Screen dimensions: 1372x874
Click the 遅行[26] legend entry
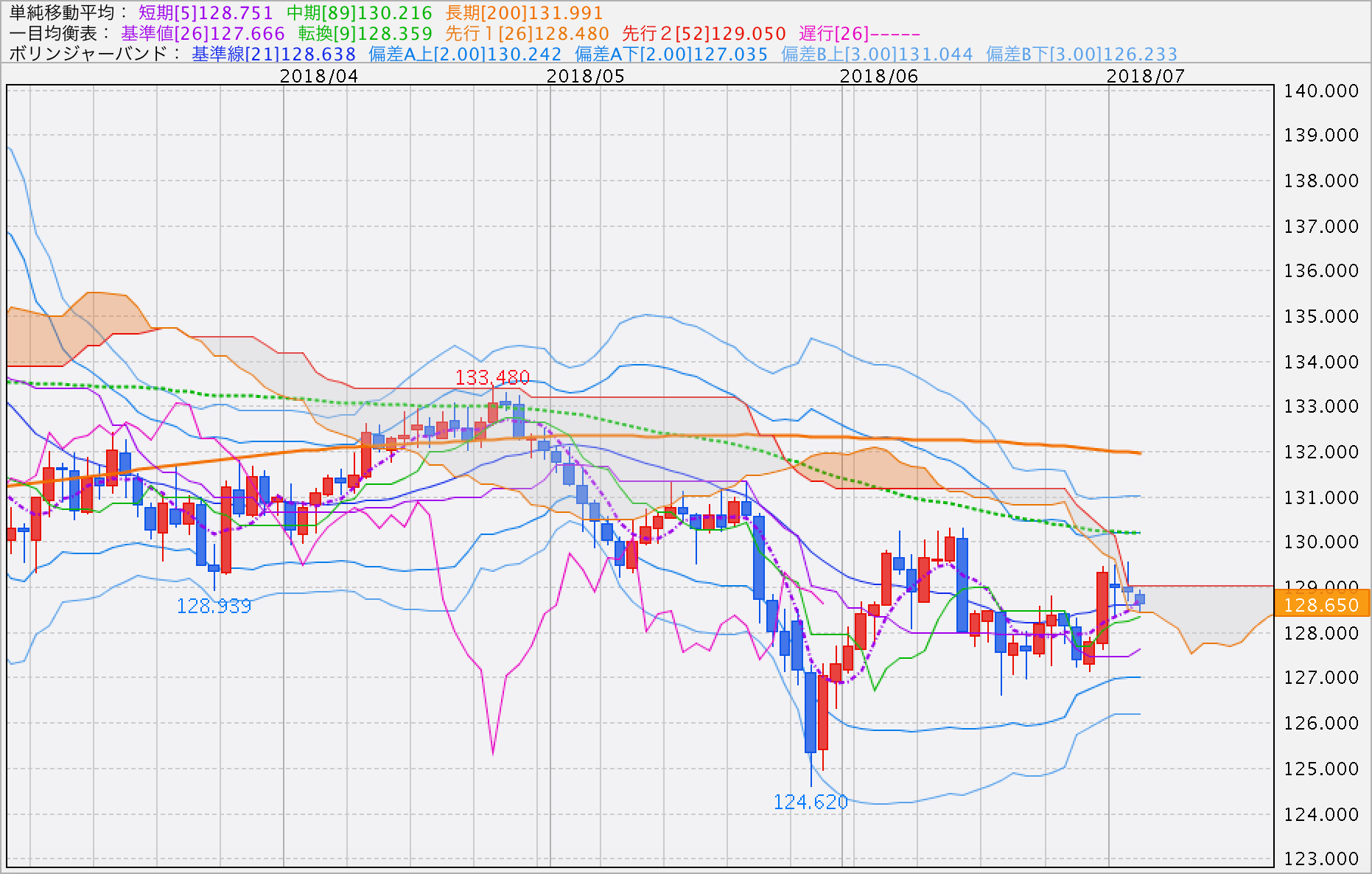tap(859, 34)
